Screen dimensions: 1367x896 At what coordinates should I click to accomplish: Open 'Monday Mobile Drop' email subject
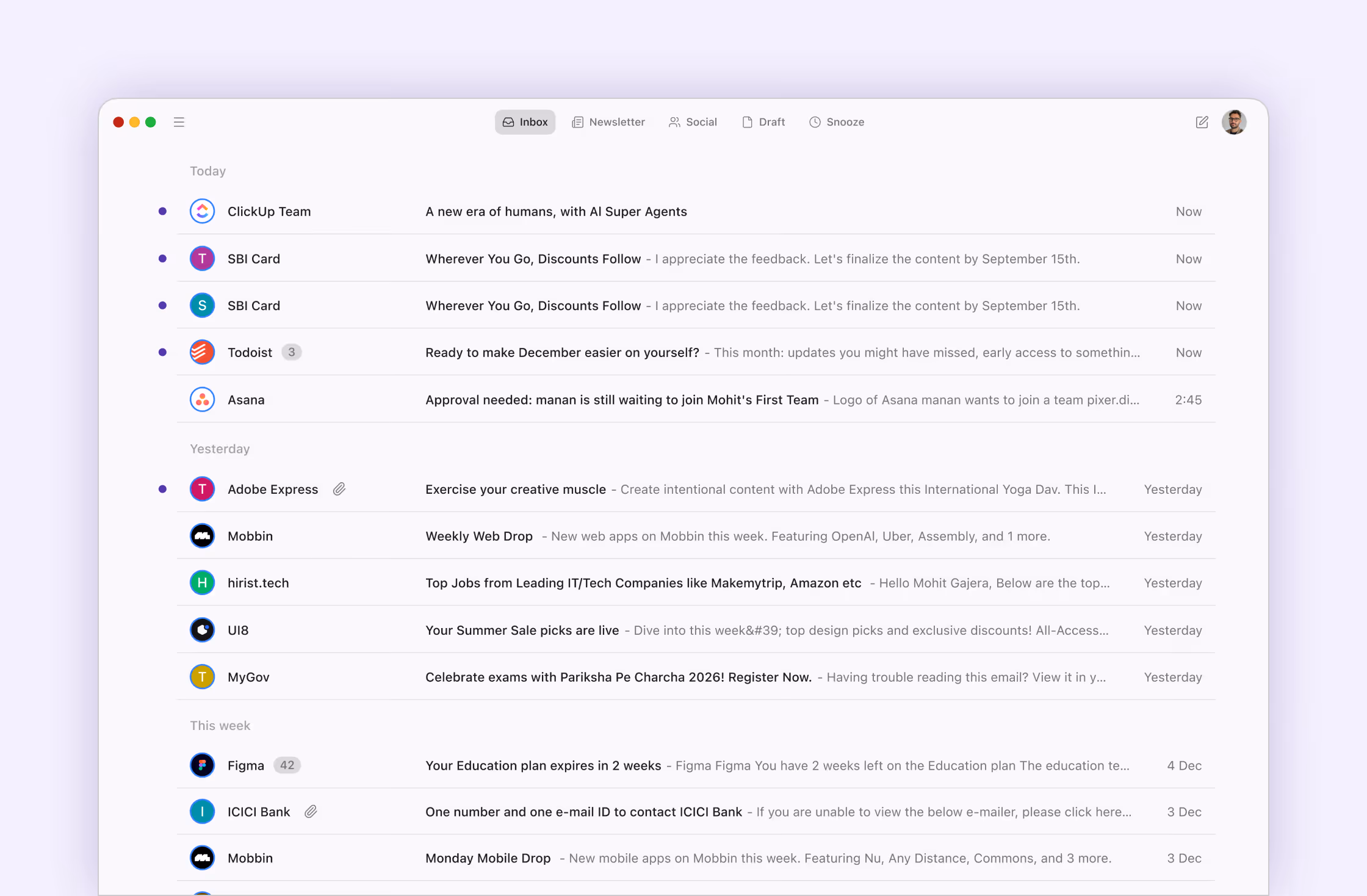488,858
